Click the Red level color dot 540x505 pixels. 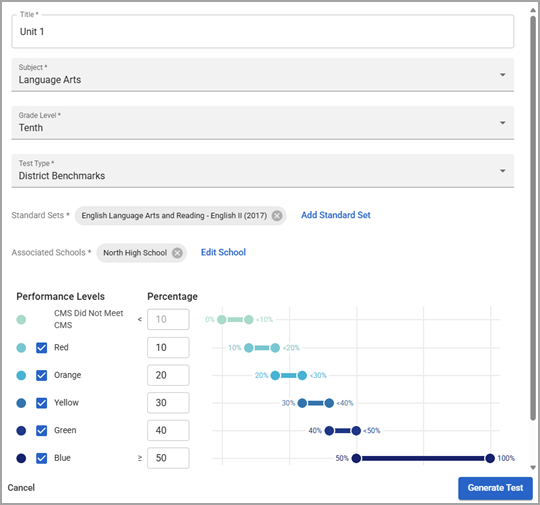point(21,348)
